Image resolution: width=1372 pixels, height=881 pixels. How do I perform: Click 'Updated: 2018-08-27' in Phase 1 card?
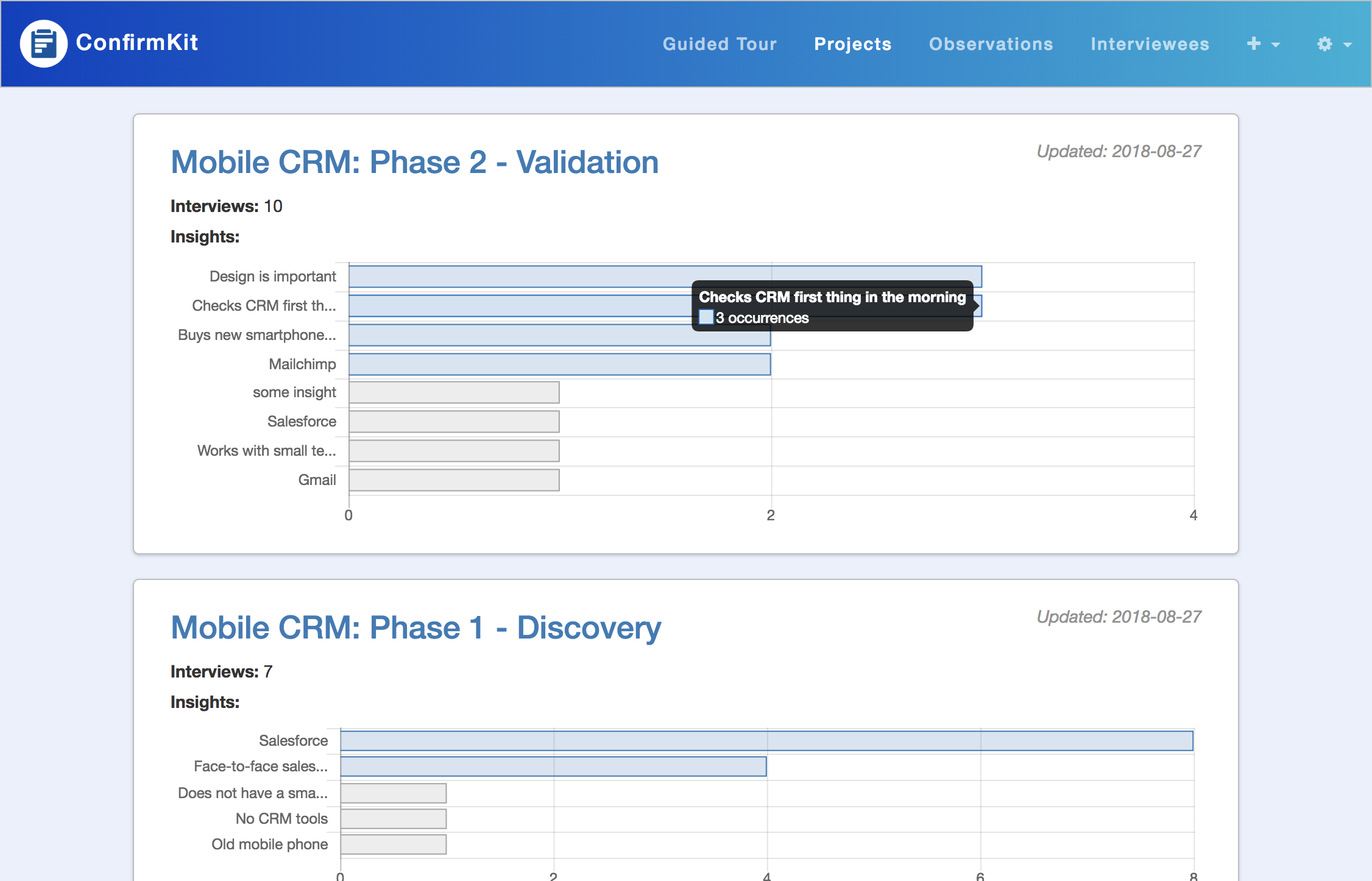pos(1119,617)
